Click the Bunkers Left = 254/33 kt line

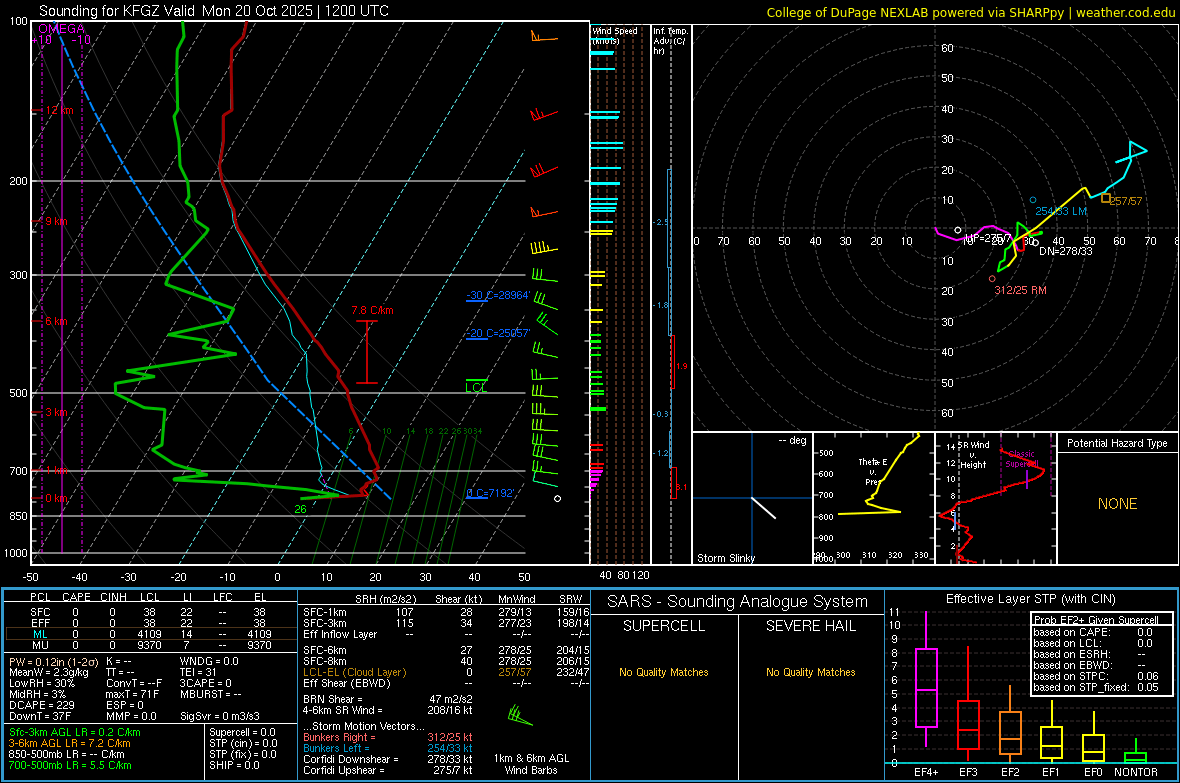[x=388, y=748]
